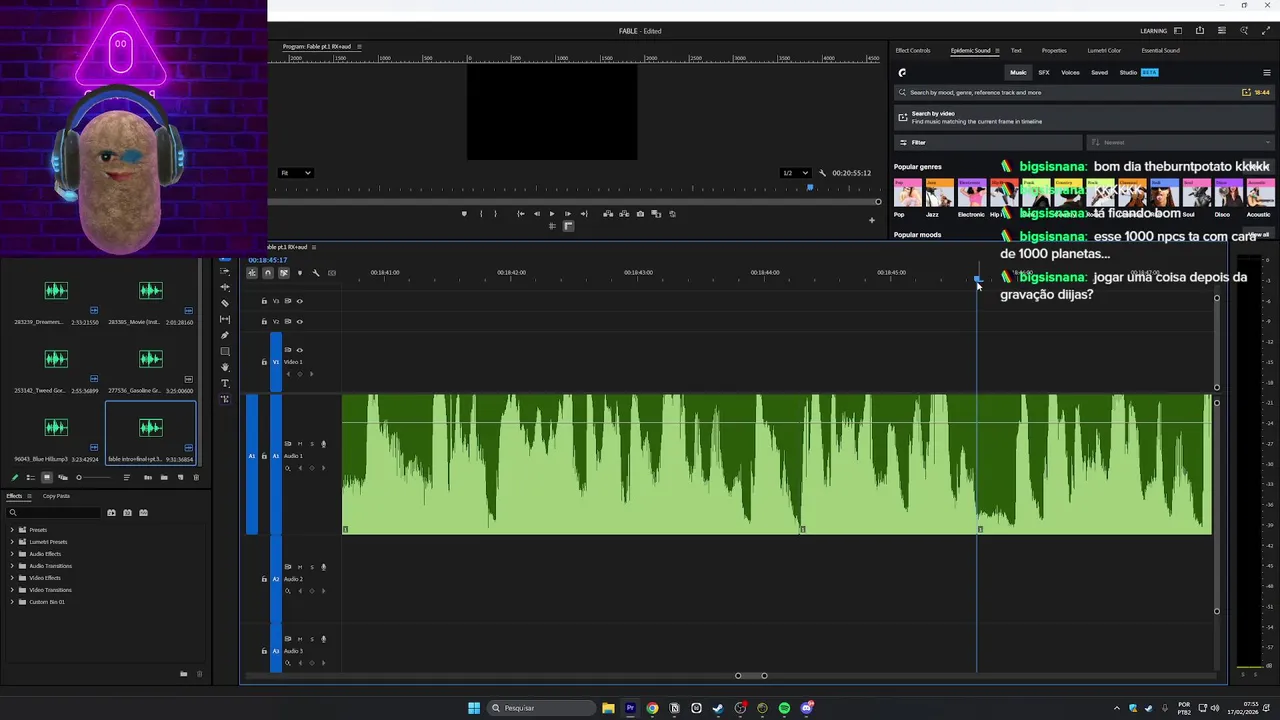This screenshot has width=1280, height=720.
Task: Open File Explorer from the taskbar
Action: click(608, 708)
